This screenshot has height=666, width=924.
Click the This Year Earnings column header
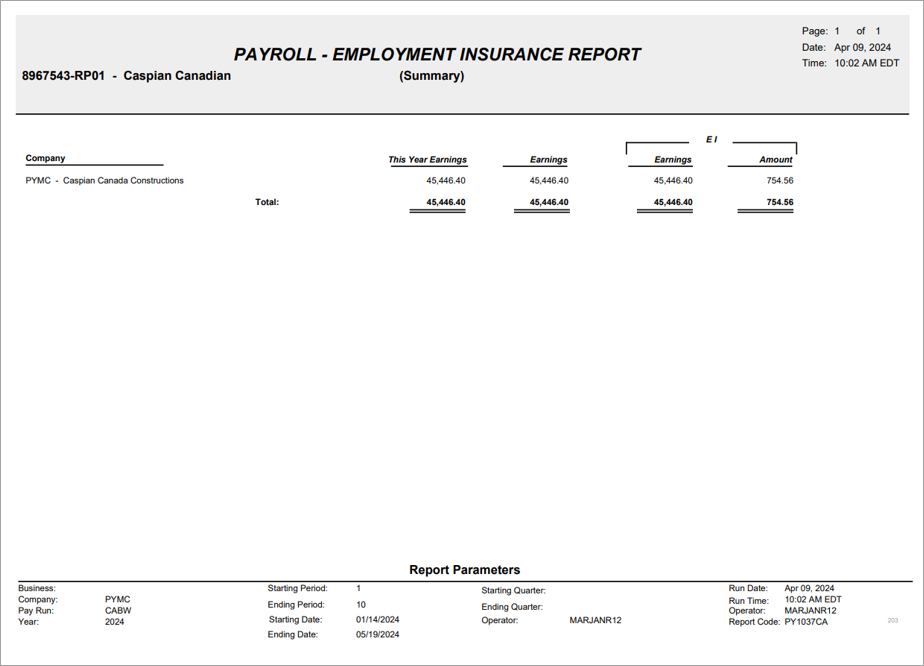pyautogui.click(x=427, y=159)
